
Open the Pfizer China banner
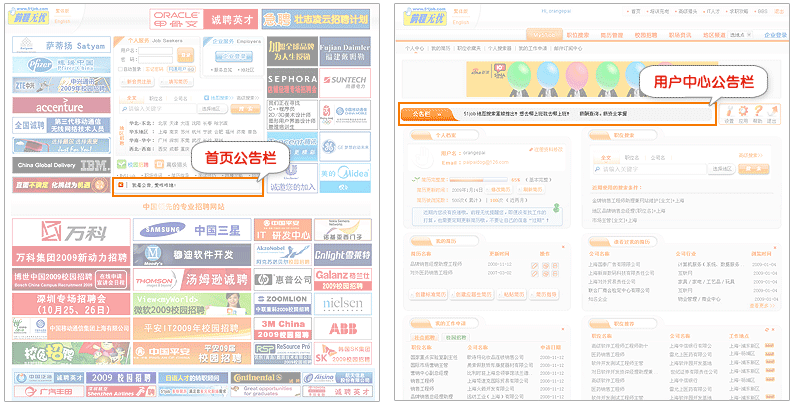(61, 65)
